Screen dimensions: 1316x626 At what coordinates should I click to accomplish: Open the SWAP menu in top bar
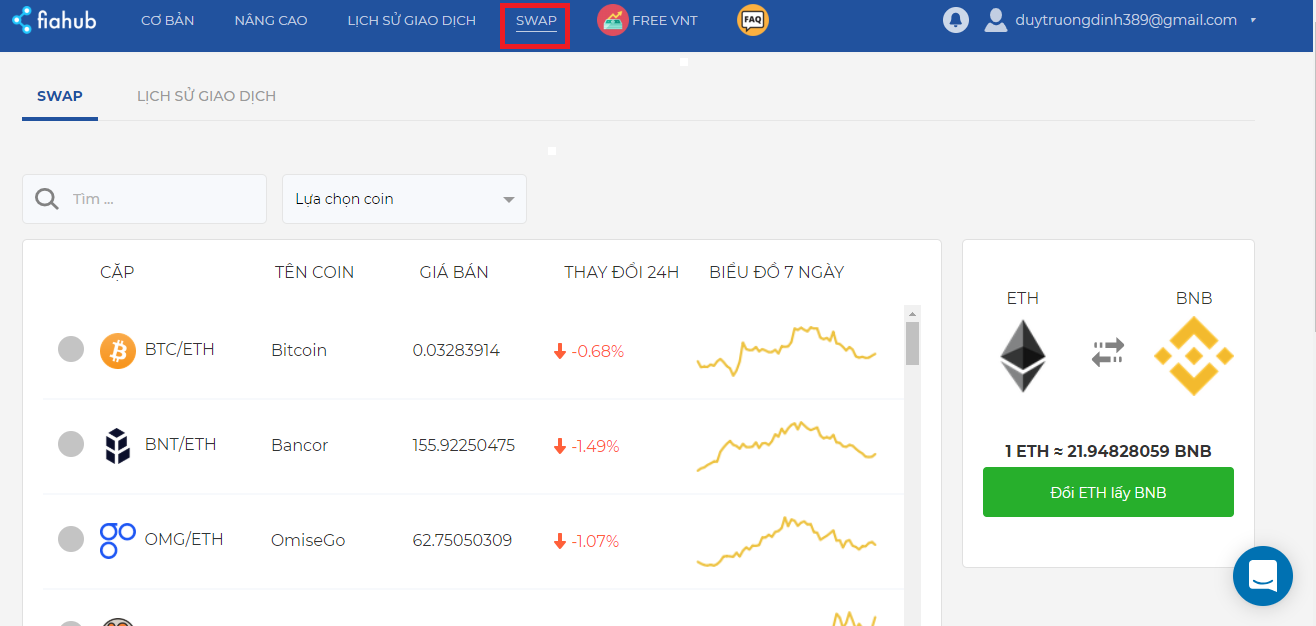pos(536,20)
